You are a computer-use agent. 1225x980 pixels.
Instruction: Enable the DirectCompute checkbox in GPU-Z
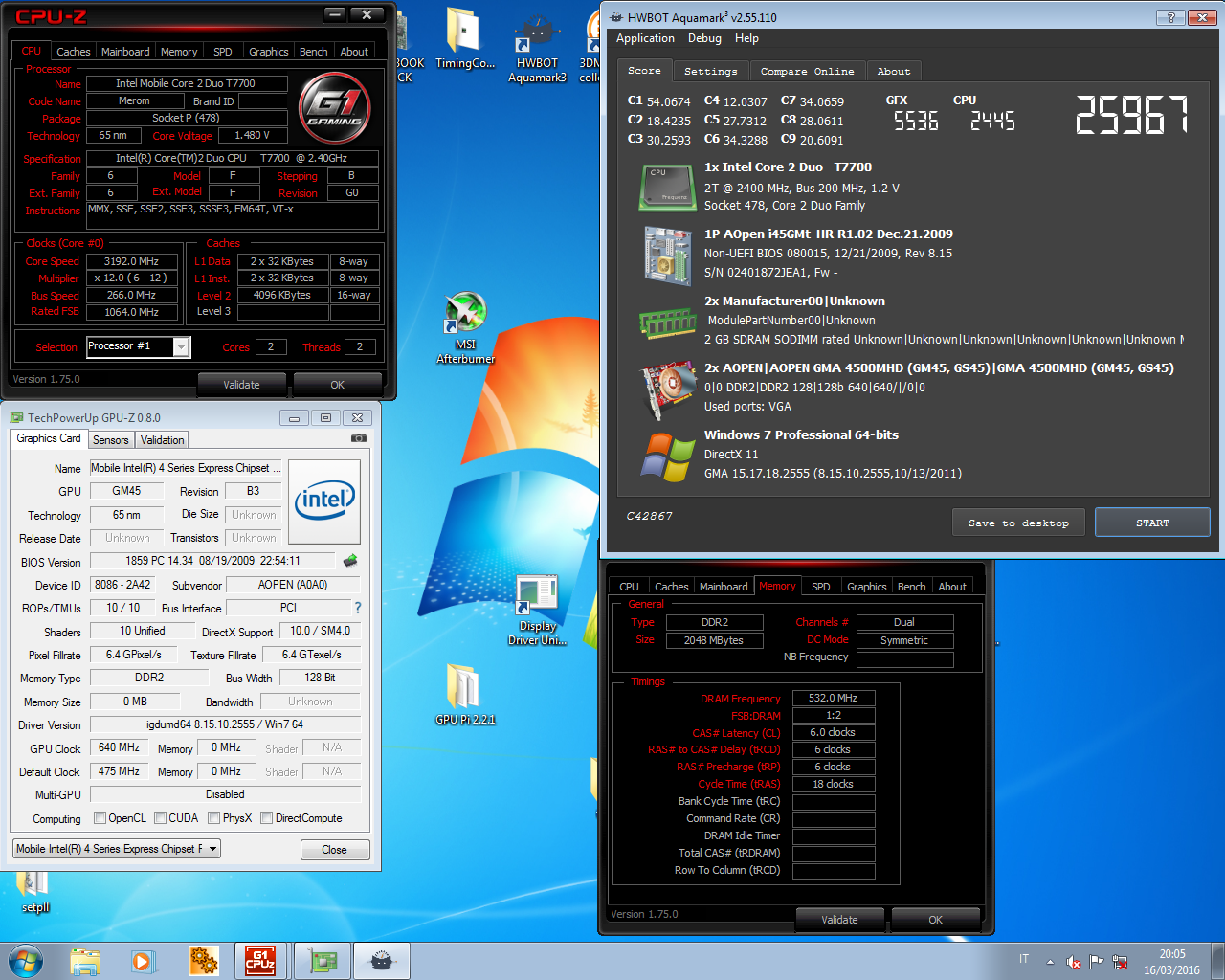(266, 818)
